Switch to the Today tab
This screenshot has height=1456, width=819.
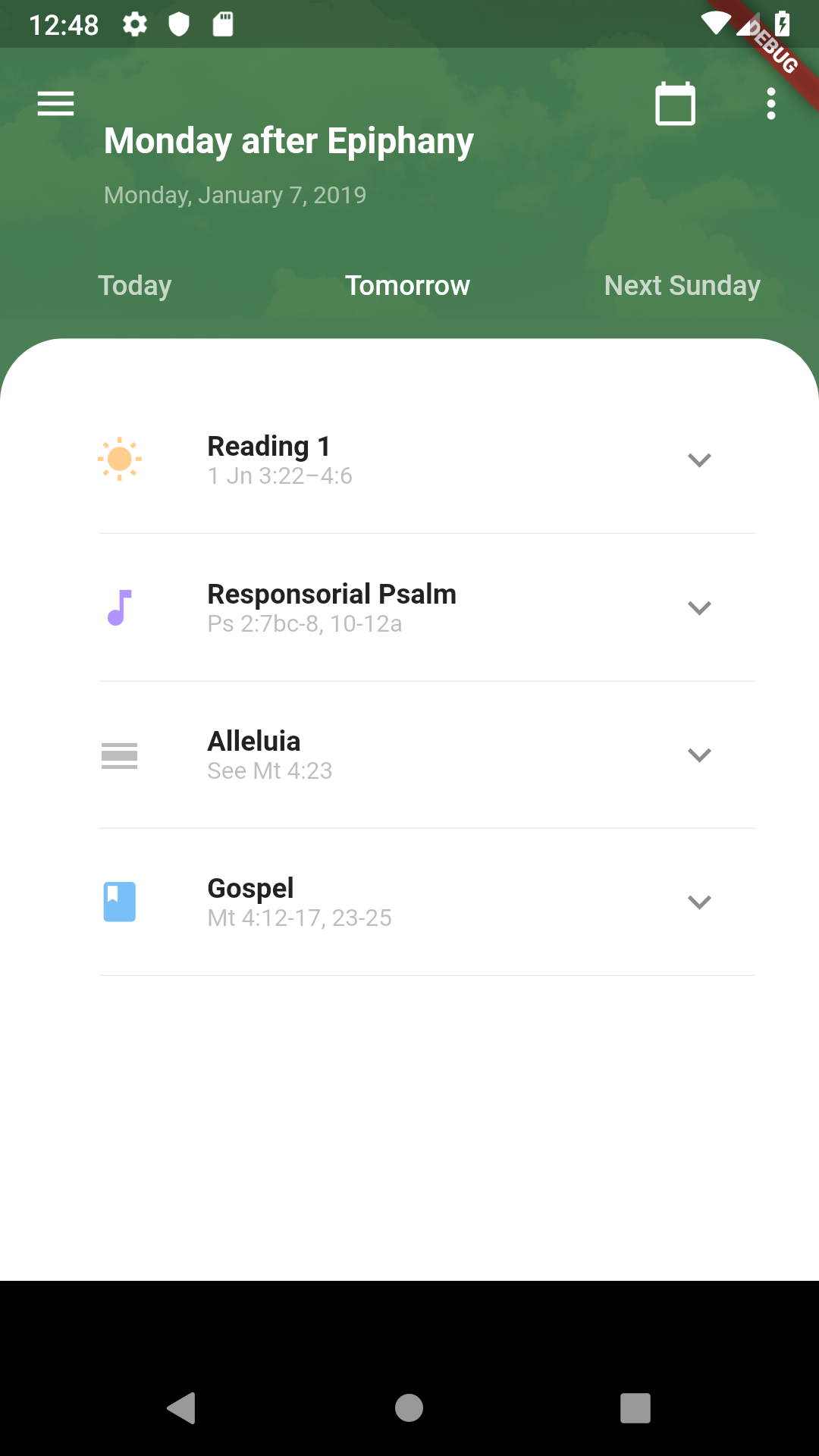click(135, 286)
